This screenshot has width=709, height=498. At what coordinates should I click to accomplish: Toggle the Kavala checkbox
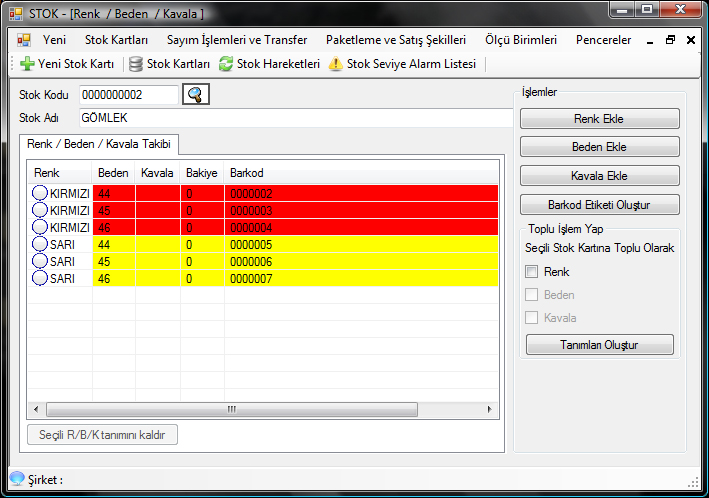(x=532, y=318)
